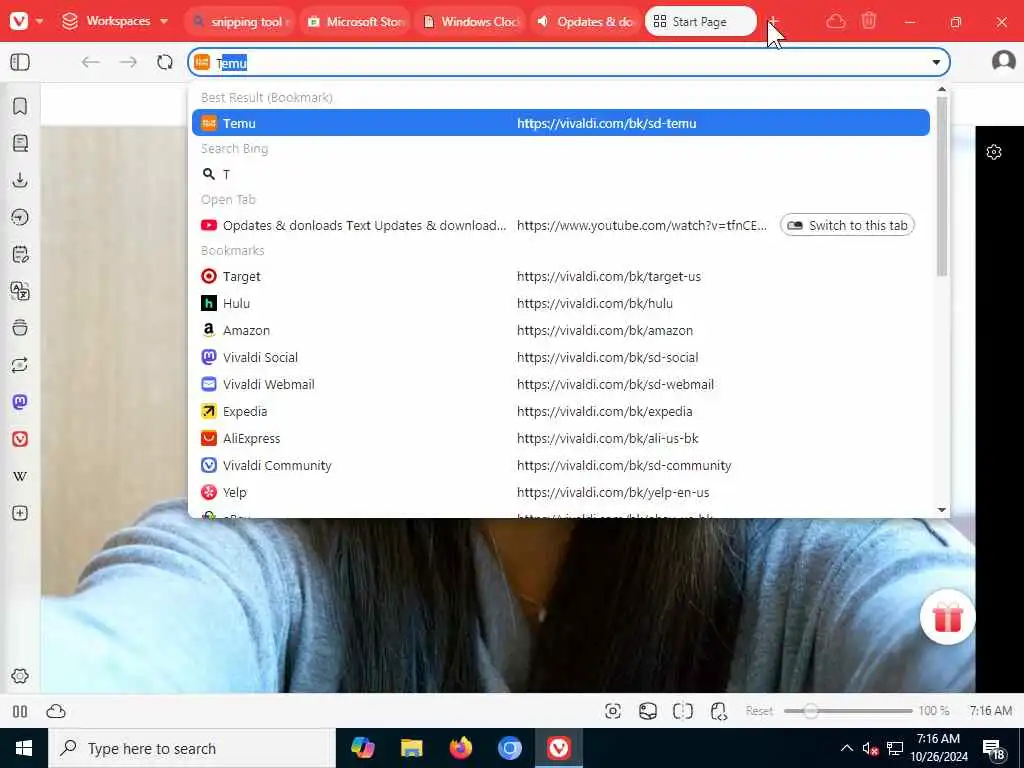Screen dimensions: 1024x768
Task: Toggle images and animations icon
Action: coord(648,711)
